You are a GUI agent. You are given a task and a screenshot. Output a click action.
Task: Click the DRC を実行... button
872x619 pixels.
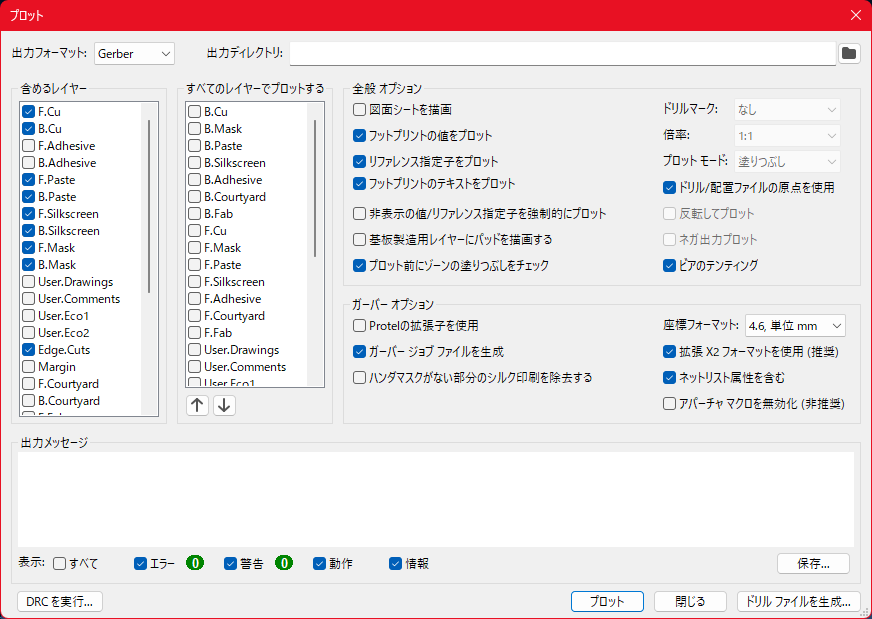pos(60,601)
